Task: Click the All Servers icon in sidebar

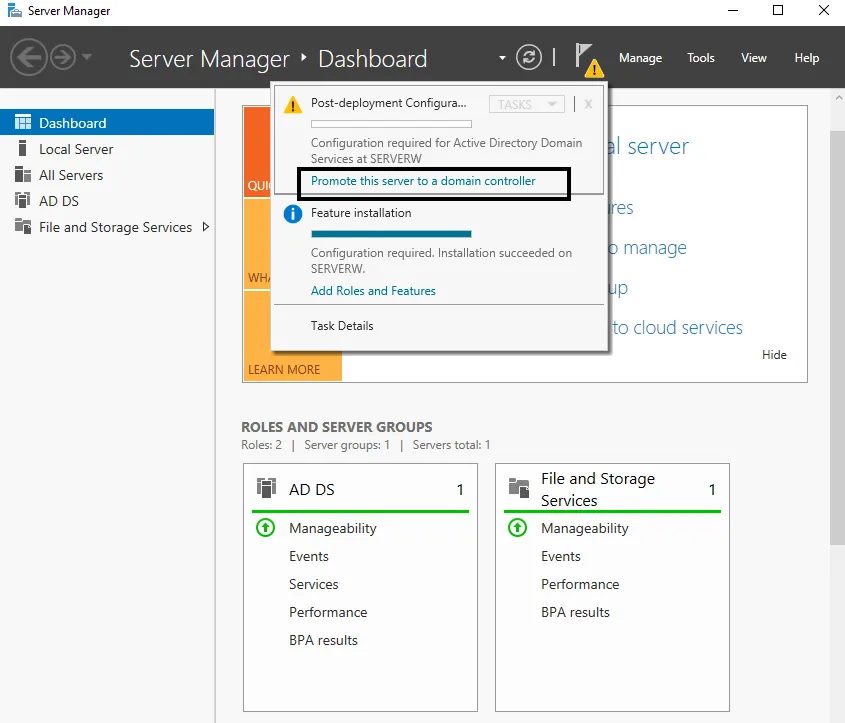Action: coord(23,174)
